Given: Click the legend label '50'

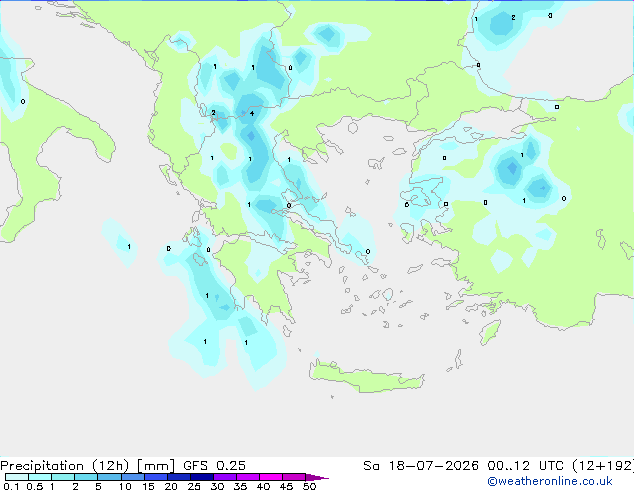Looking at the screenshot, I should coord(310,486).
